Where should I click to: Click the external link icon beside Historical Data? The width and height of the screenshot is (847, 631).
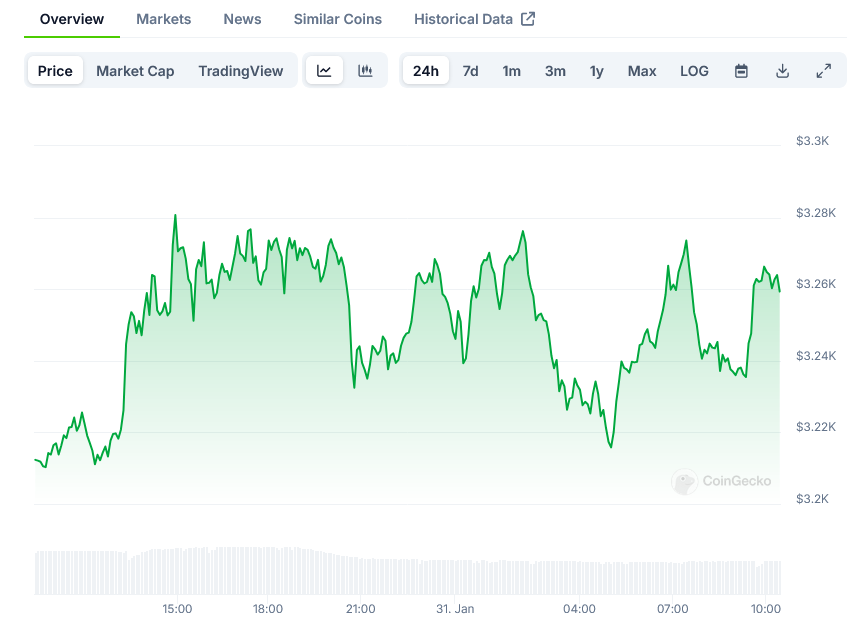coord(528,19)
